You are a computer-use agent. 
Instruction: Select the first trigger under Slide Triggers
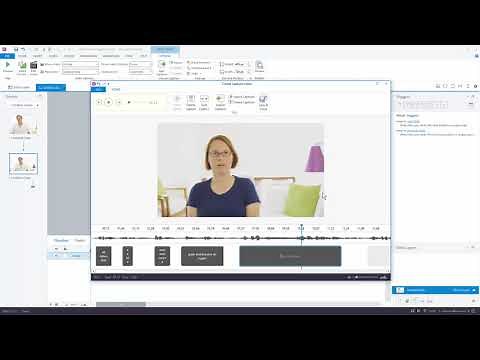432,124
